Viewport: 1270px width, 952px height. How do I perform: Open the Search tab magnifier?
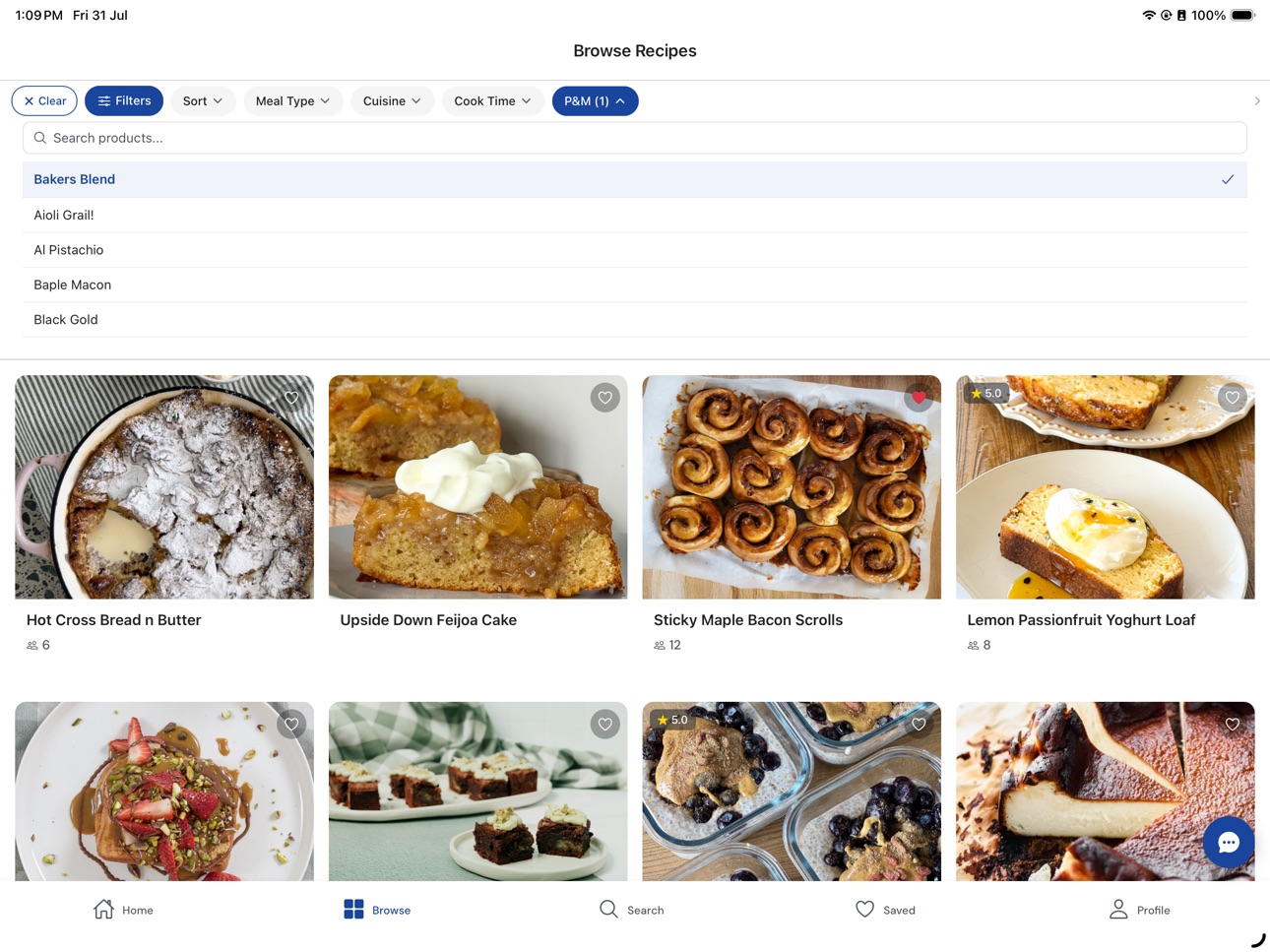click(608, 910)
